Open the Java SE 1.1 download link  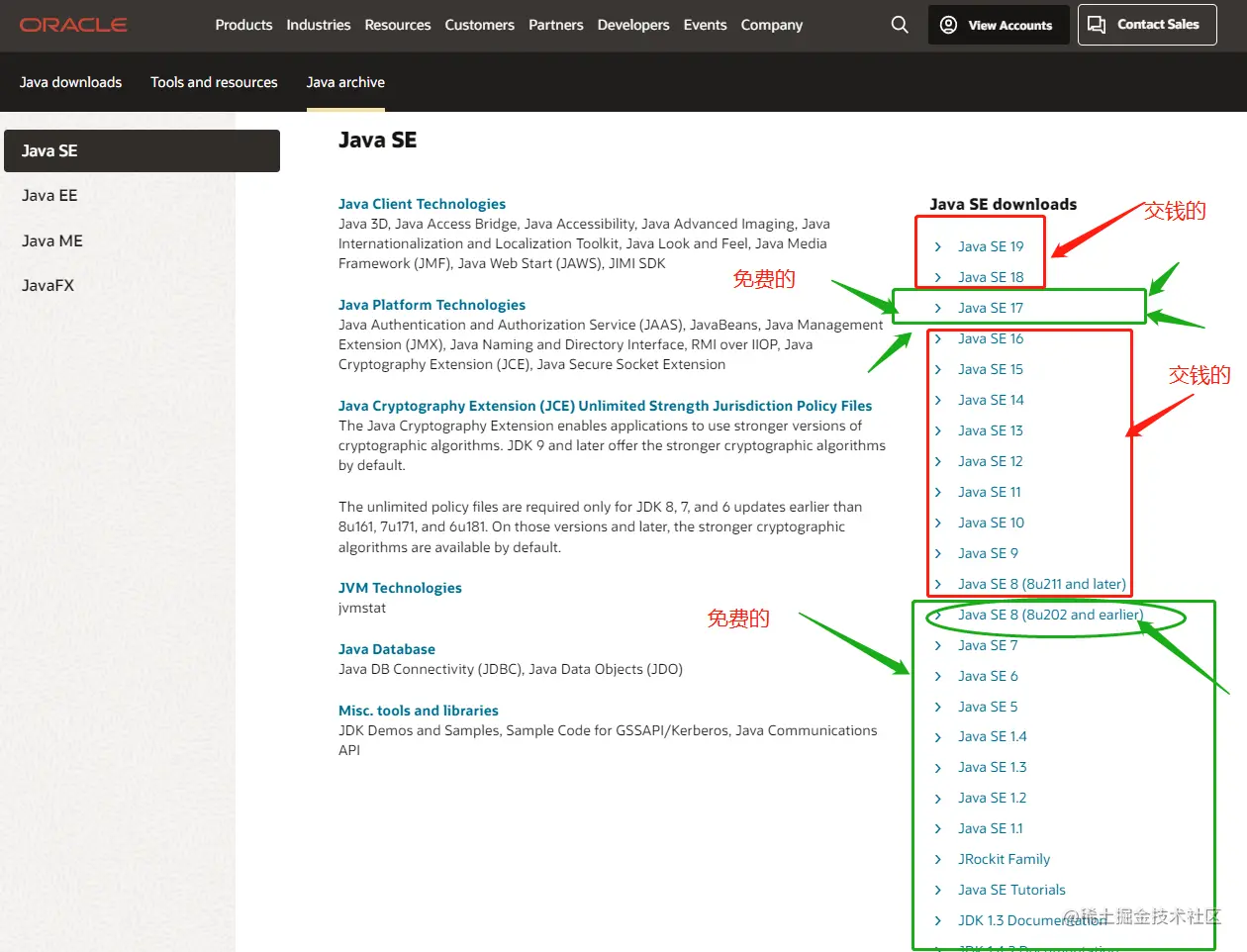tap(991, 829)
